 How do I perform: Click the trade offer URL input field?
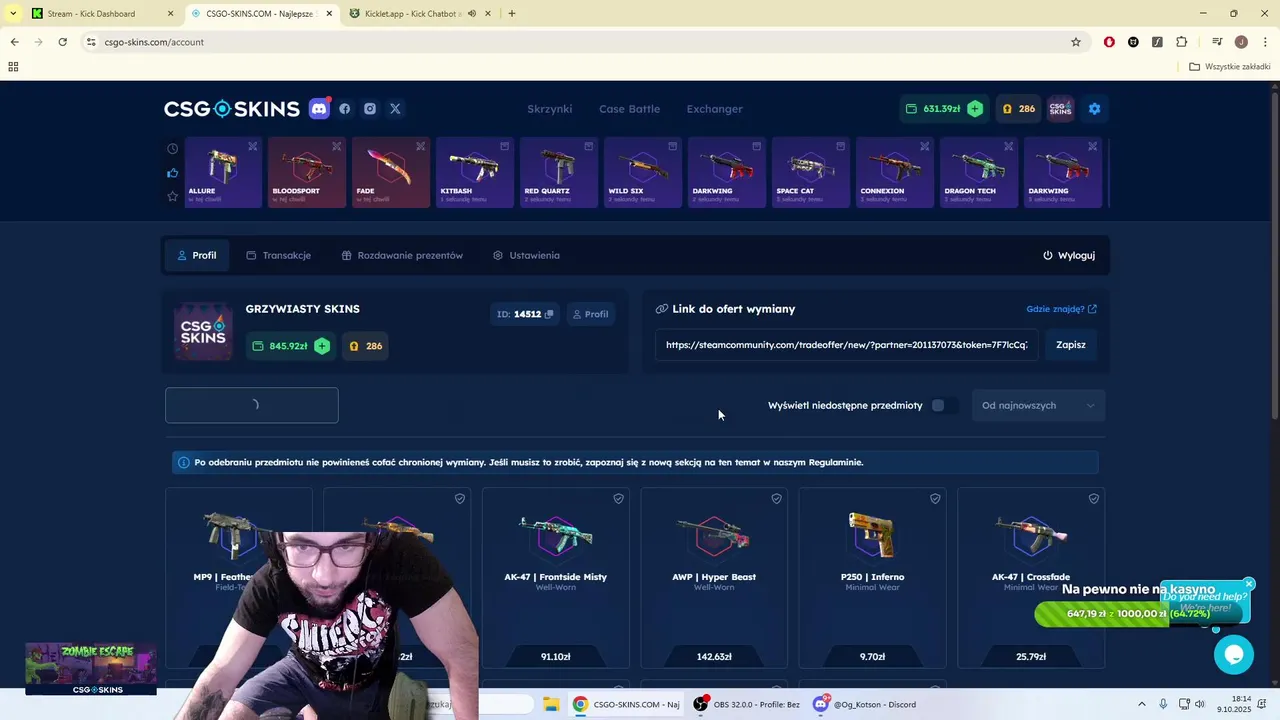(x=846, y=345)
